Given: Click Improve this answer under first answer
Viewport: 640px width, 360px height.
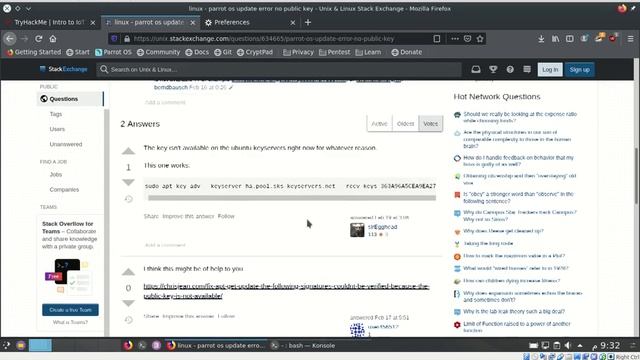Looking at the screenshot, I should click(188, 216).
